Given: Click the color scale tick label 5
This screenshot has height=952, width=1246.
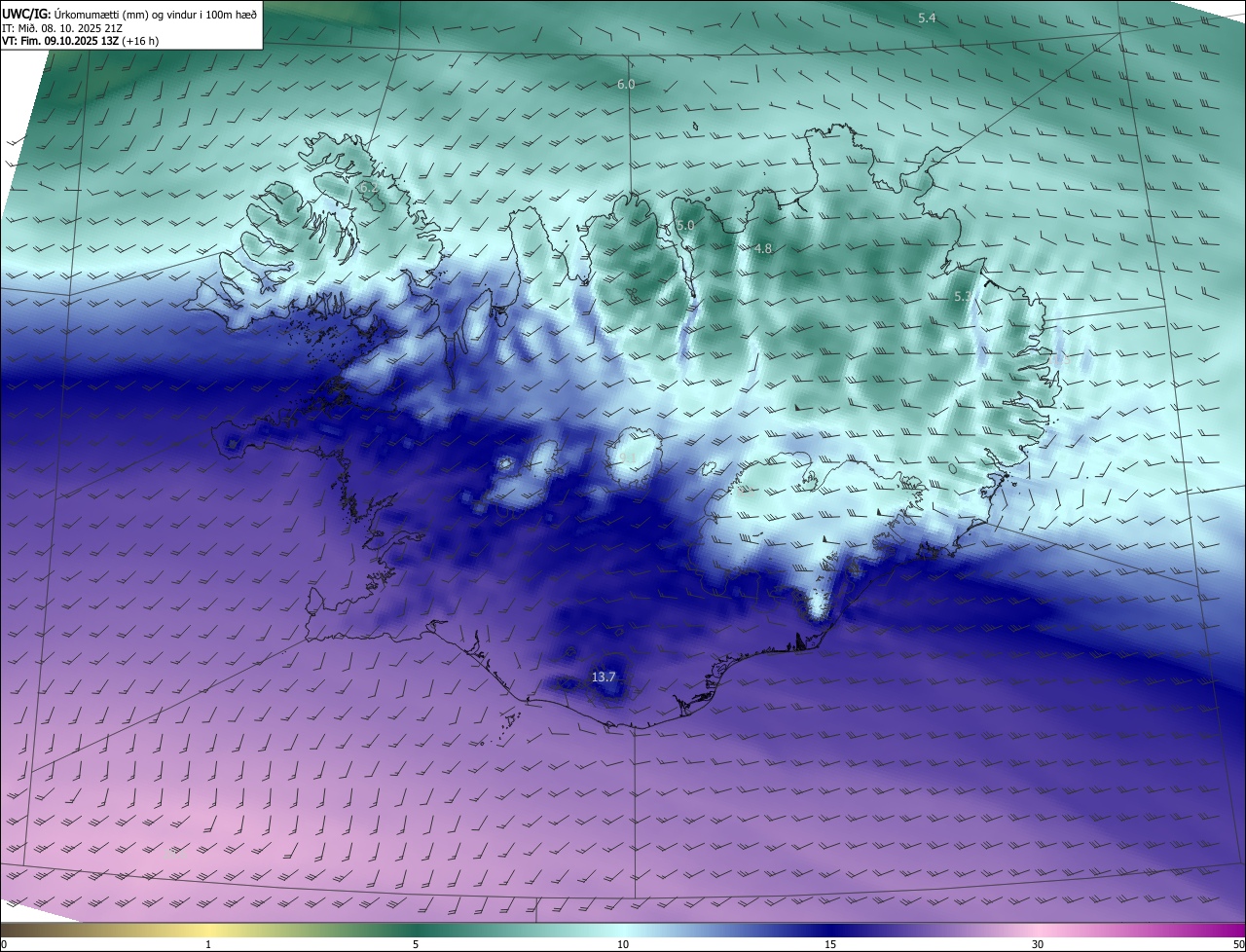Looking at the screenshot, I should point(416,944).
